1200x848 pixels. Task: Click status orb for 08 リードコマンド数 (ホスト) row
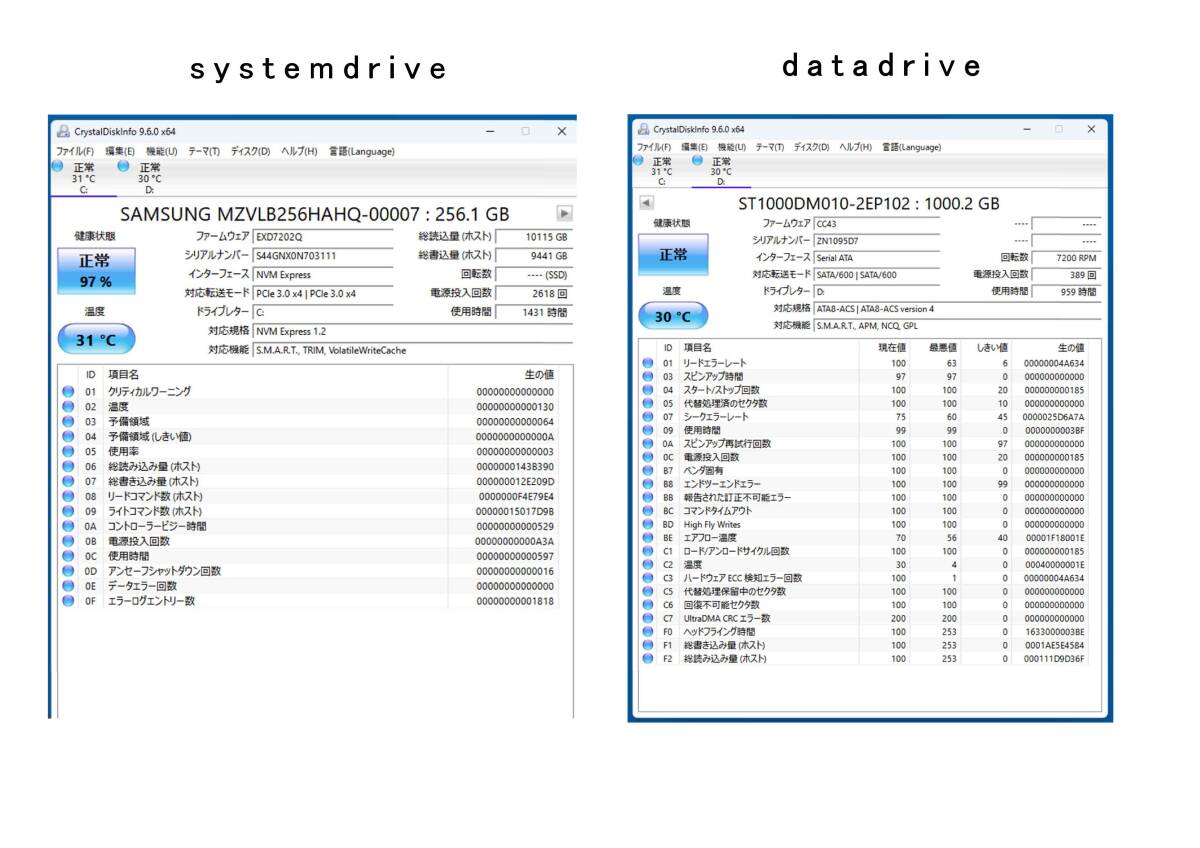tap(68, 496)
